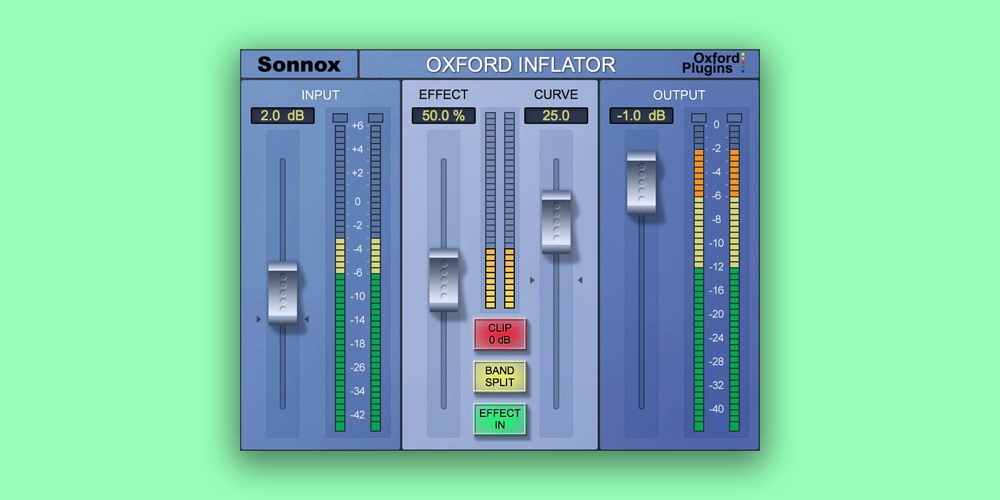Click the Sonnox logo in the header

(299, 65)
